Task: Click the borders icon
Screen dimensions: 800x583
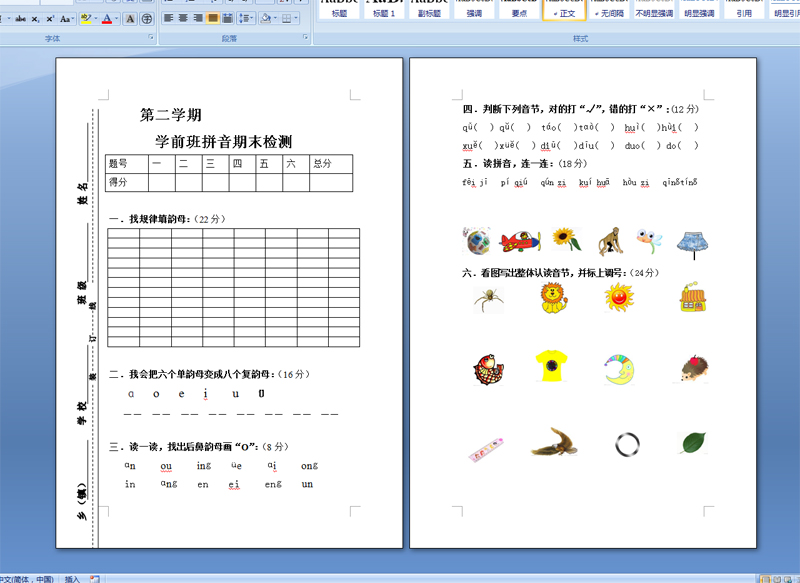Action: point(286,18)
